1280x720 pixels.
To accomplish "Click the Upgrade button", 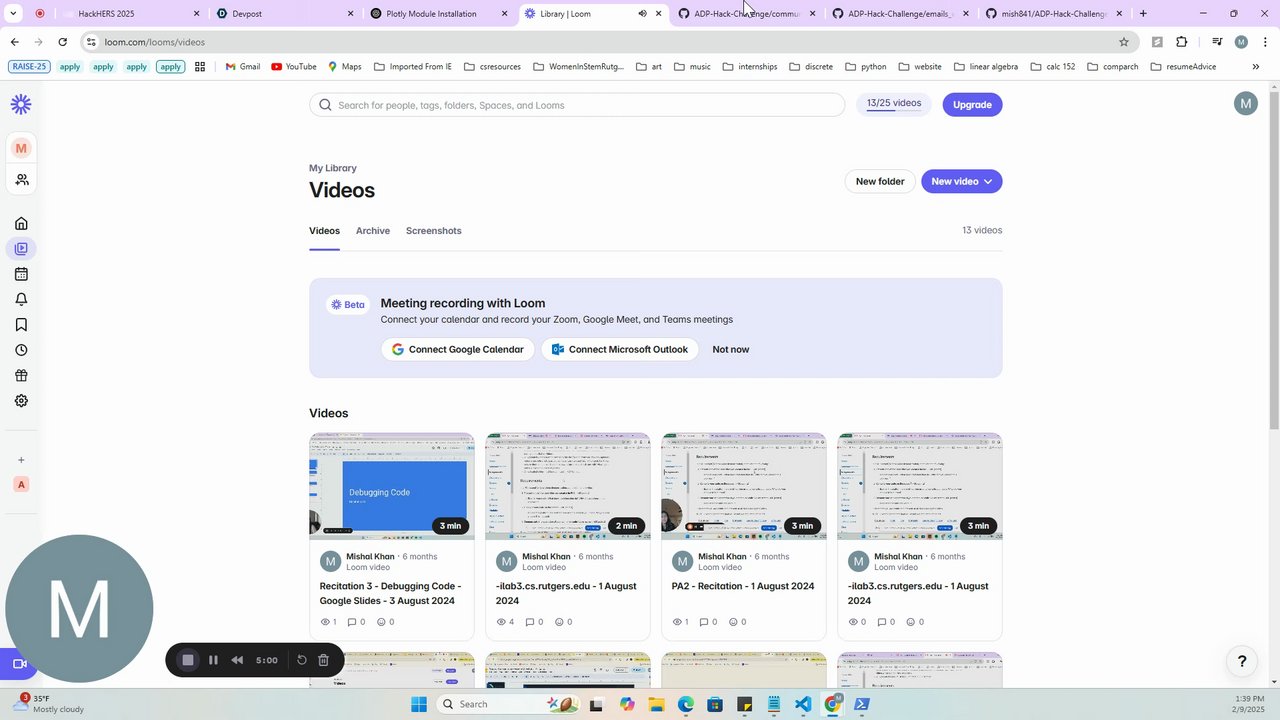I will (972, 105).
